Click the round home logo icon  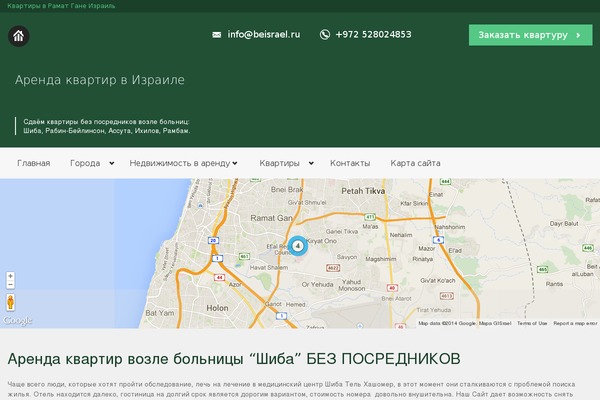[x=19, y=36]
